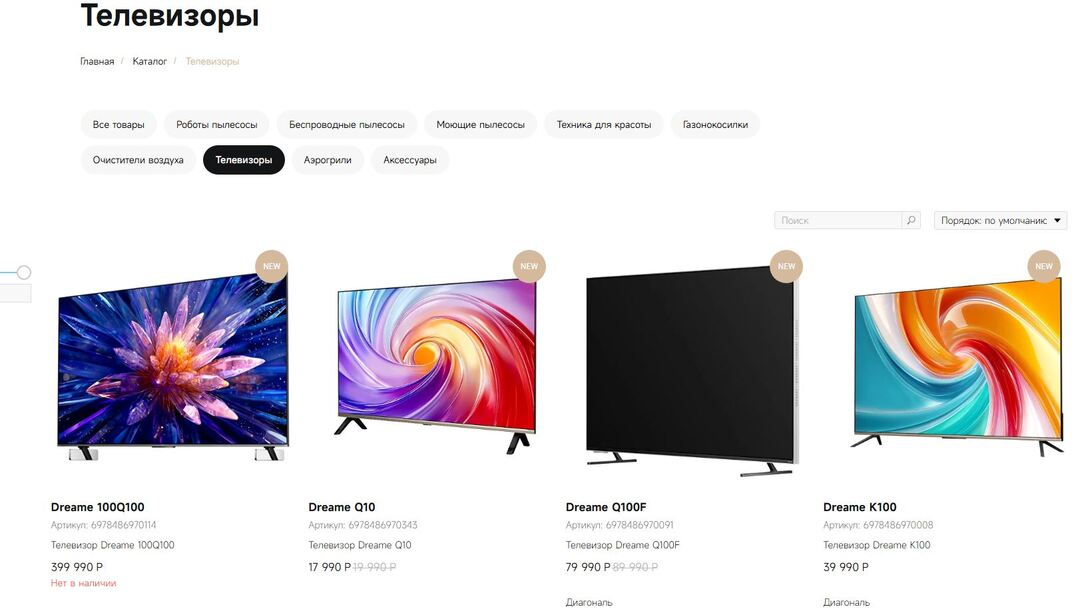The width and height of the screenshot is (1090, 609).
Task: Open the Dreame K100 product title
Action: click(859, 508)
